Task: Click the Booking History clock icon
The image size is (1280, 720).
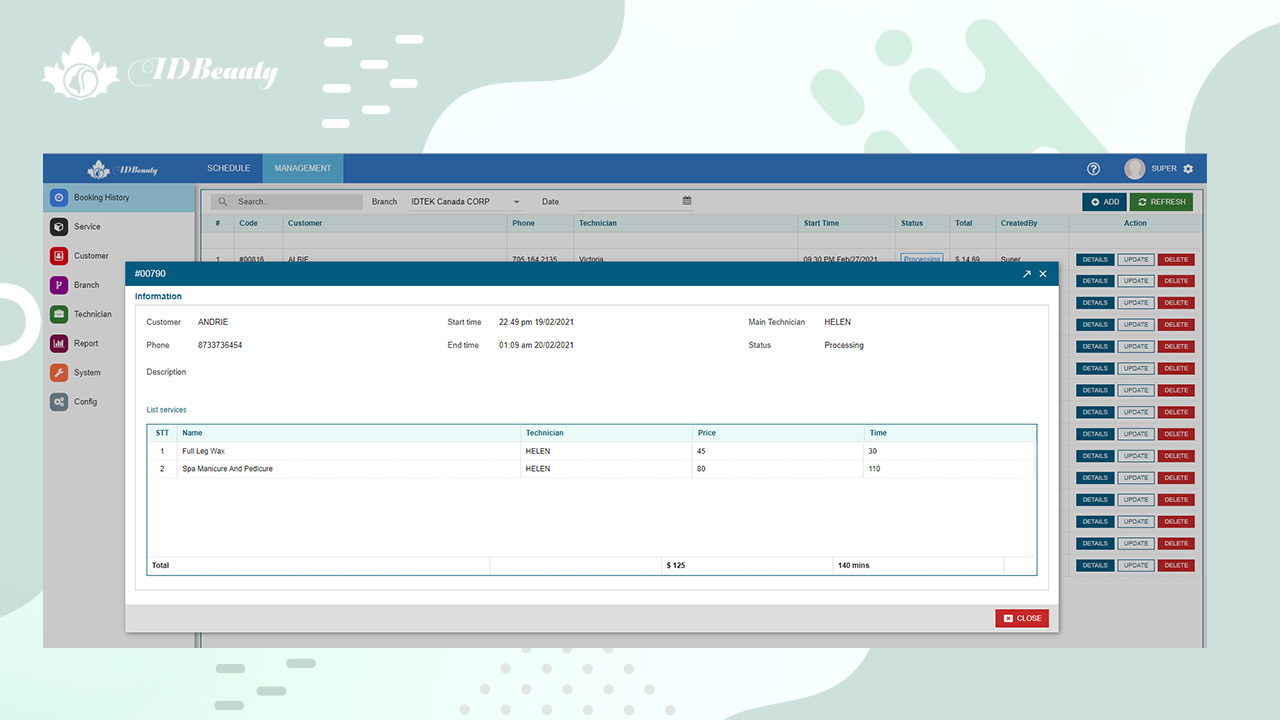Action: coord(59,198)
